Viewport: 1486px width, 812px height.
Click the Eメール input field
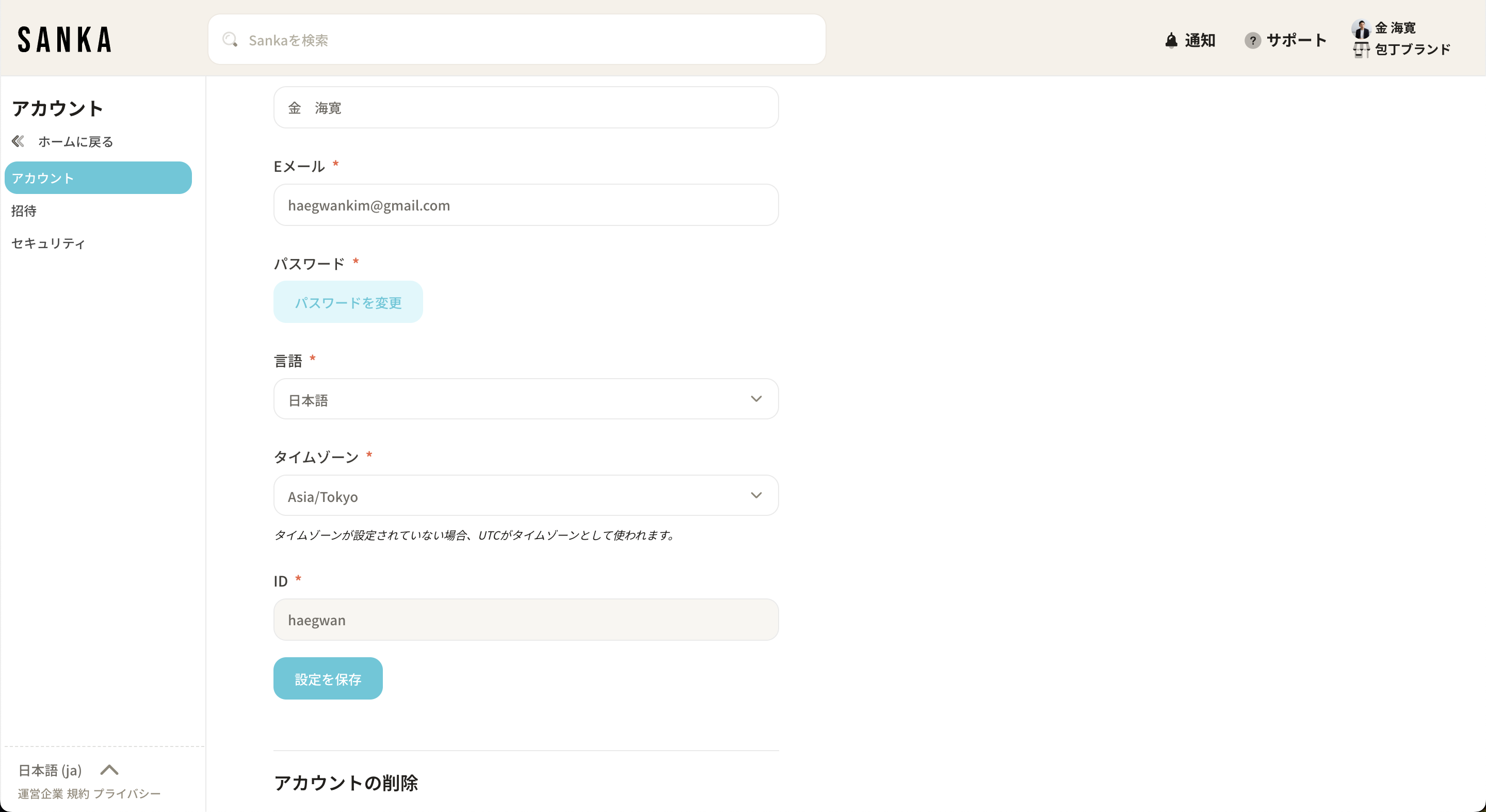coord(526,205)
